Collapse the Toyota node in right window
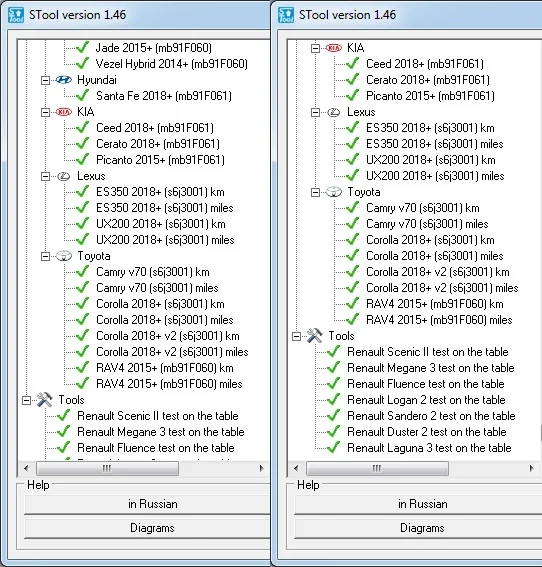This screenshot has width=542, height=567. point(315,192)
